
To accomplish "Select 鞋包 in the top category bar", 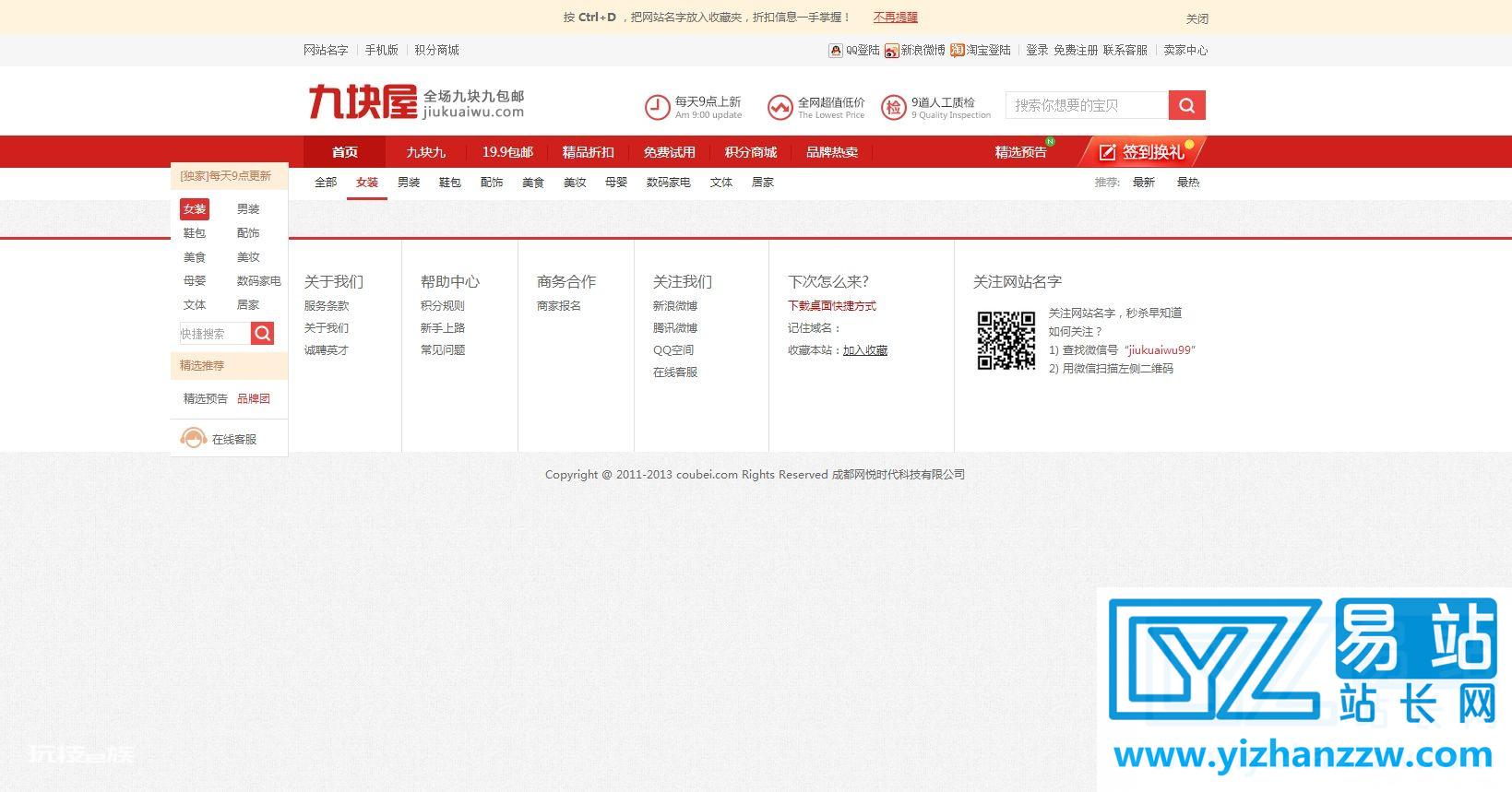I will (x=450, y=183).
